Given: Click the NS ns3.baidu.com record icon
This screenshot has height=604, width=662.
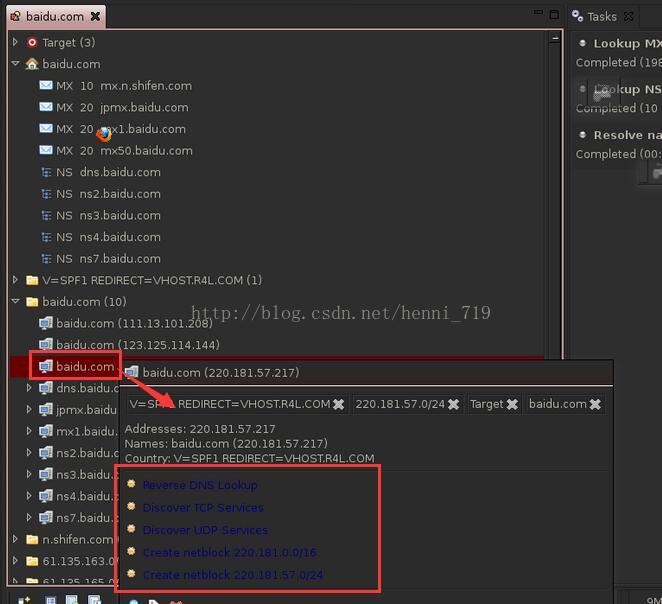Looking at the screenshot, I should (x=46, y=215).
